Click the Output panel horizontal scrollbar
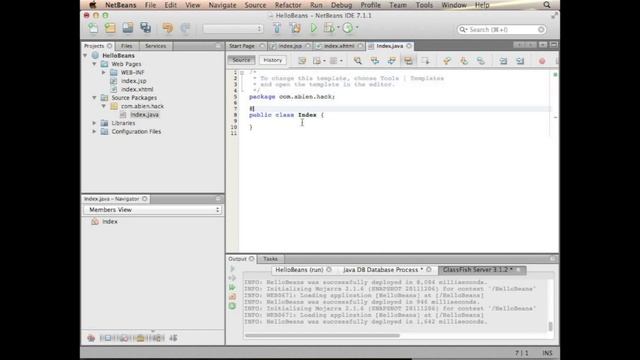 (x=322, y=336)
